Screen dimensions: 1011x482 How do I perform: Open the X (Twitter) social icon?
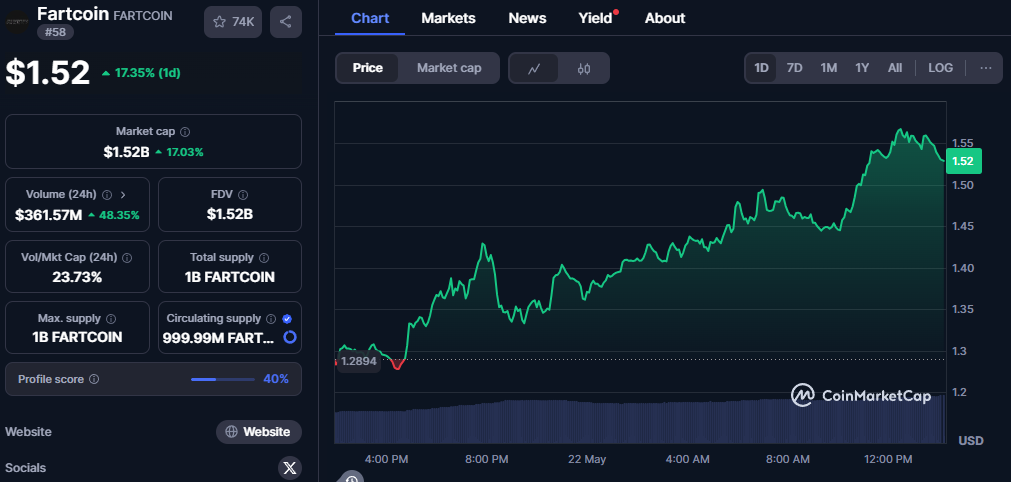click(x=290, y=468)
